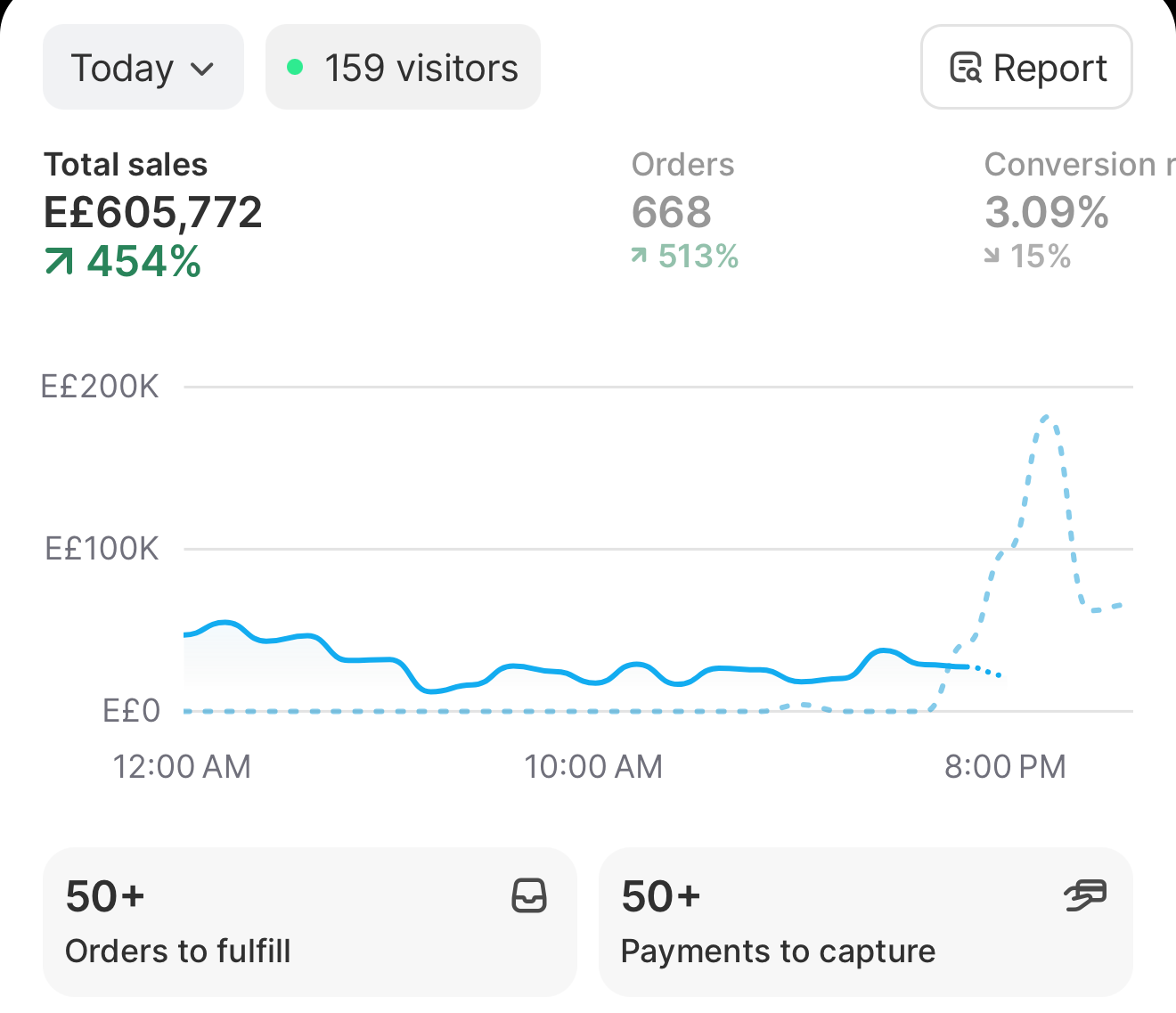Click the Conversion 15% down arrow
The width and height of the screenshot is (1176, 1013).
point(992,257)
